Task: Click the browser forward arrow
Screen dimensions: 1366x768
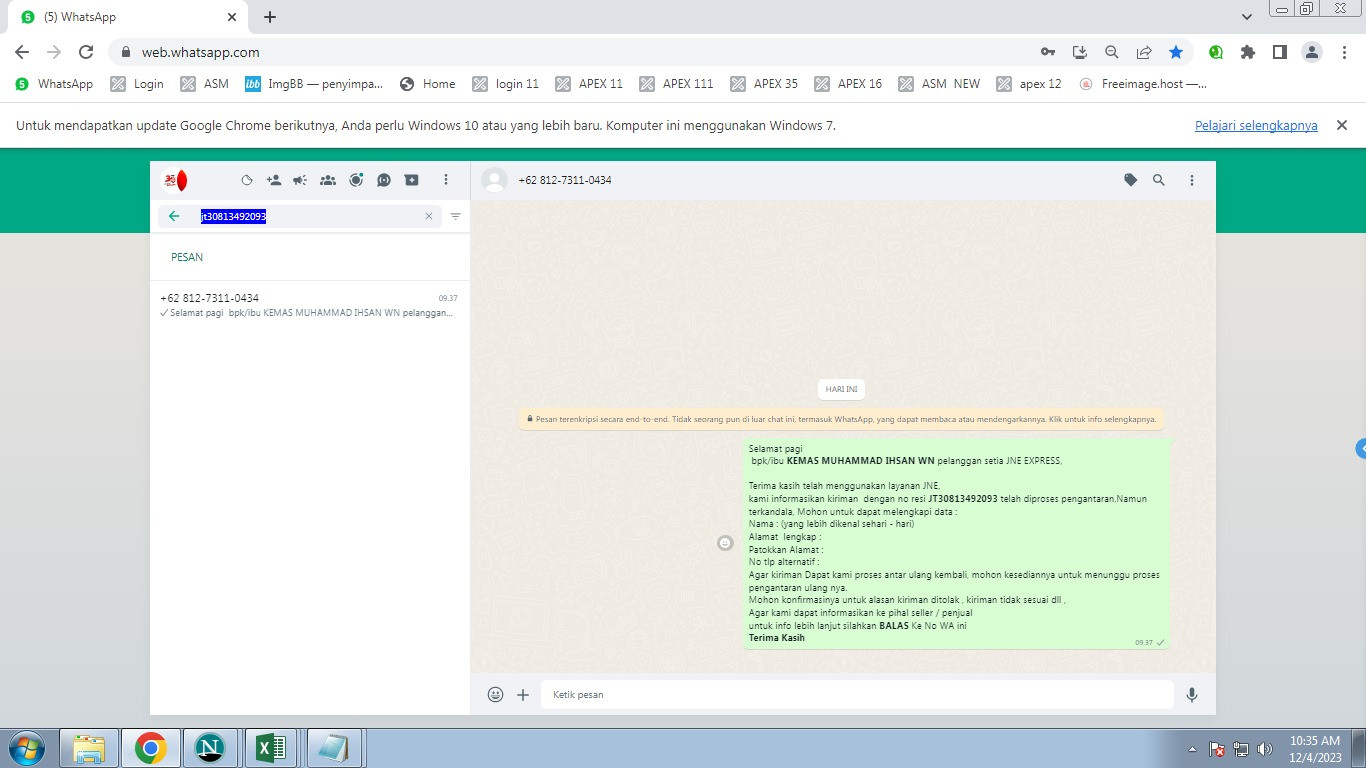Action: (x=54, y=52)
